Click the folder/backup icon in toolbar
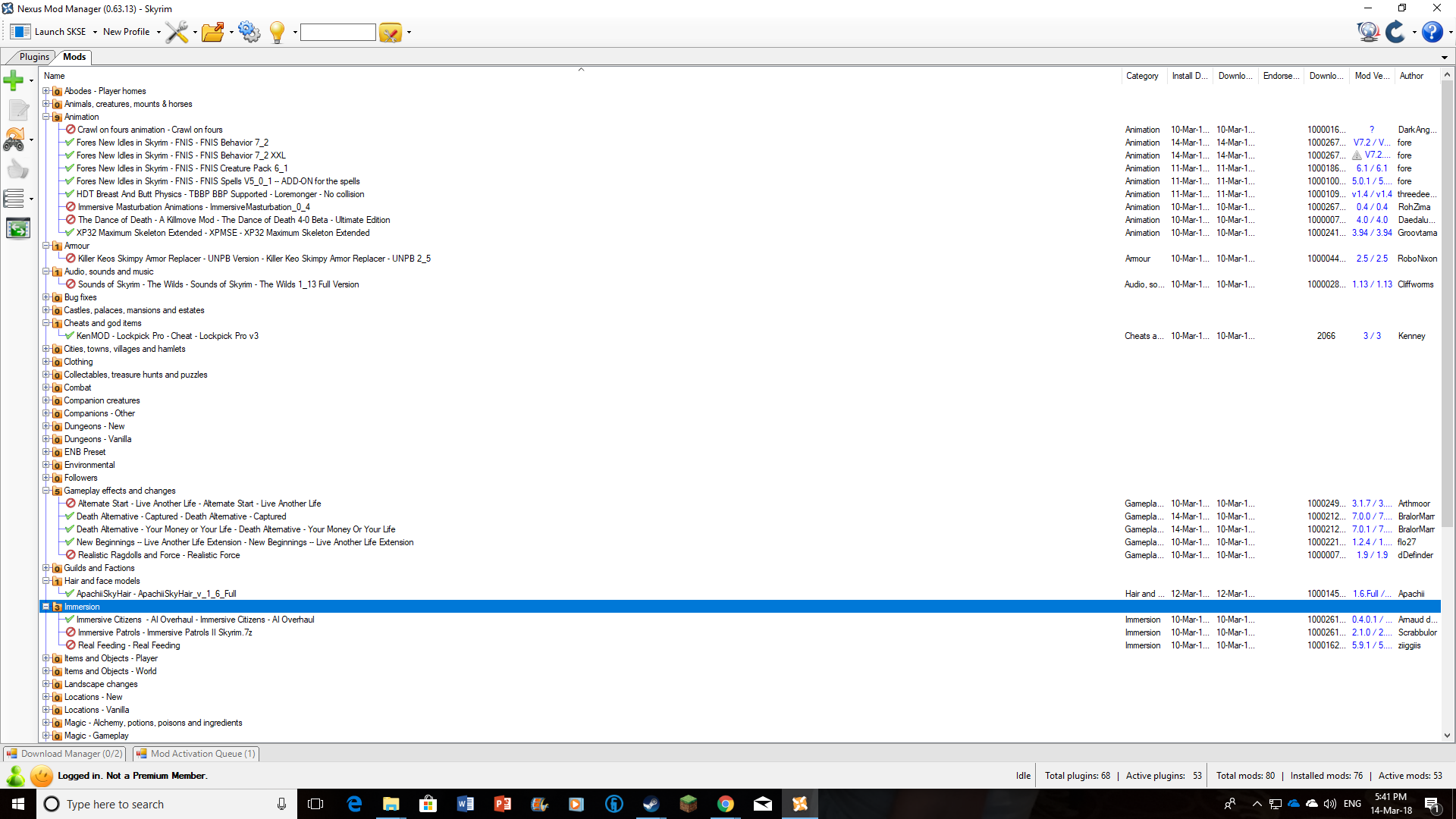This screenshot has width=1456, height=819. [x=214, y=32]
